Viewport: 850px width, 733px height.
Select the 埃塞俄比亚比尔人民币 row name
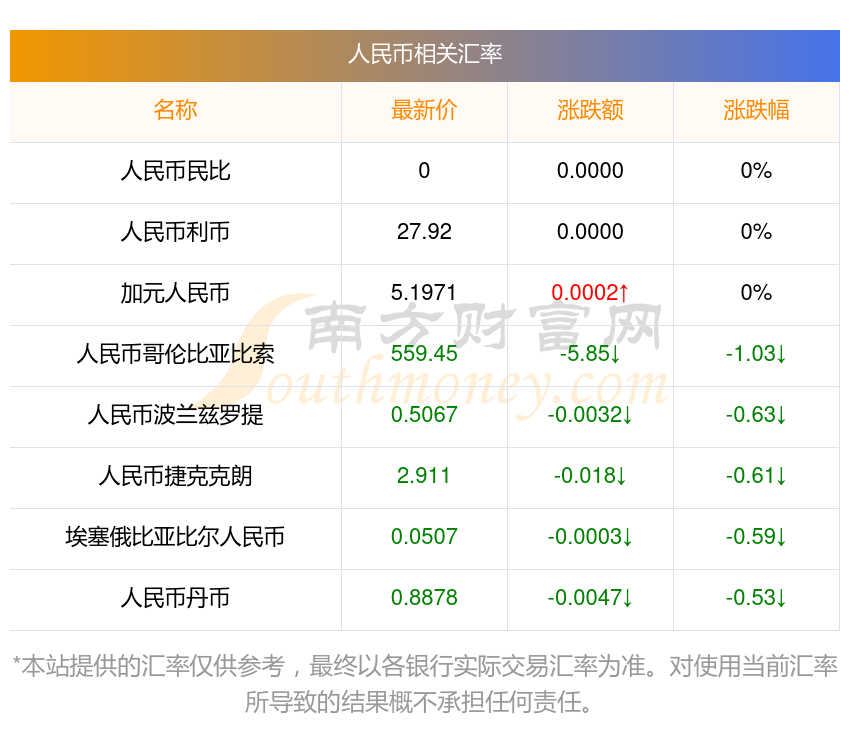(175, 537)
